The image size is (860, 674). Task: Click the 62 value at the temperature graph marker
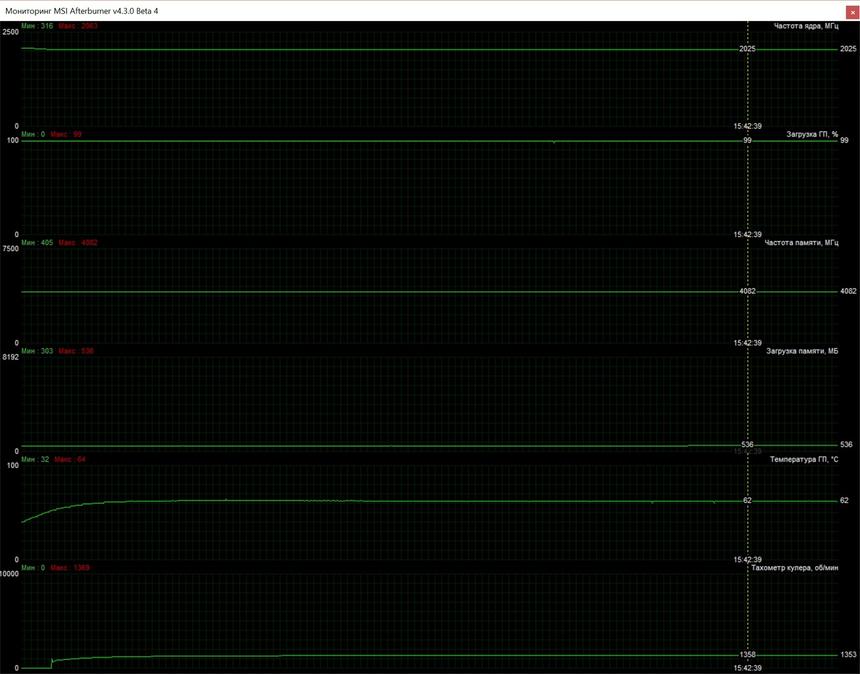pyautogui.click(x=747, y=500)
